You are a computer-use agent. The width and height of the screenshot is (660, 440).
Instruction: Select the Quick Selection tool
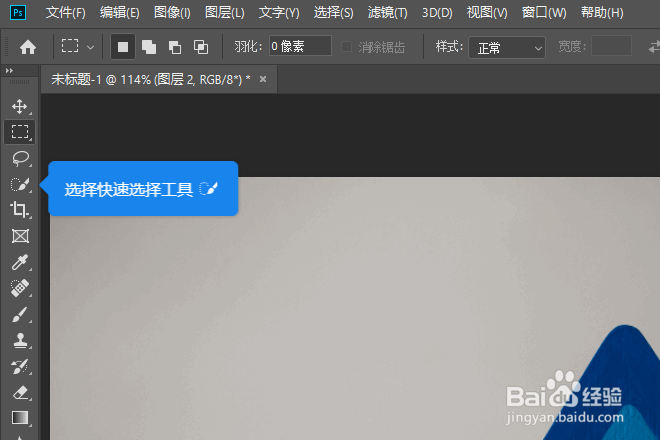pos(20,184)
